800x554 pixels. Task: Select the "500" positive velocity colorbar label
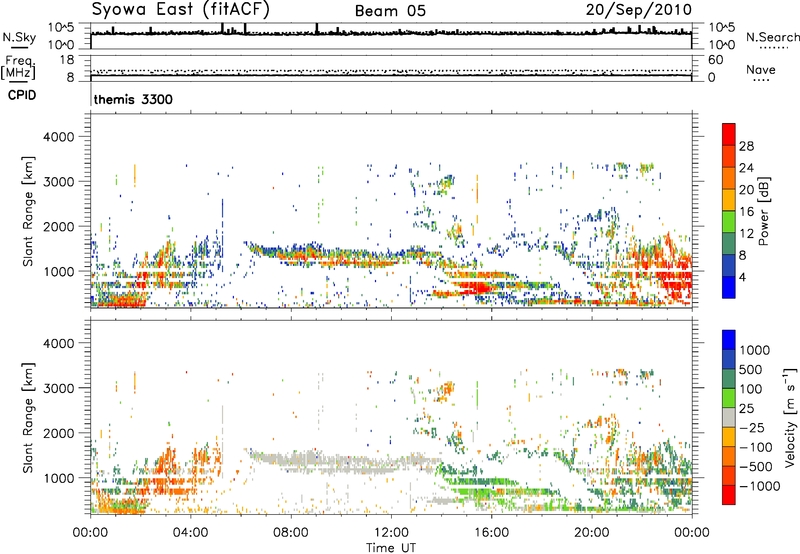752,370
